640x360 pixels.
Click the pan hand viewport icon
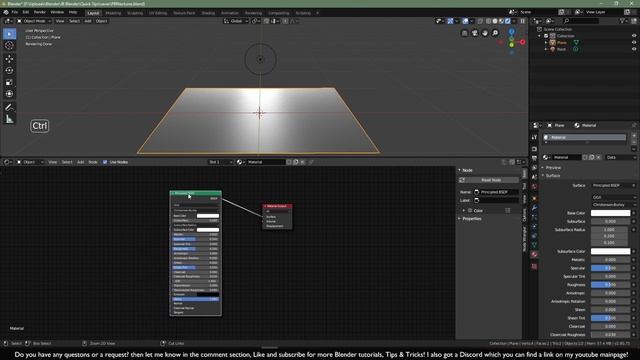pos(484,33)
